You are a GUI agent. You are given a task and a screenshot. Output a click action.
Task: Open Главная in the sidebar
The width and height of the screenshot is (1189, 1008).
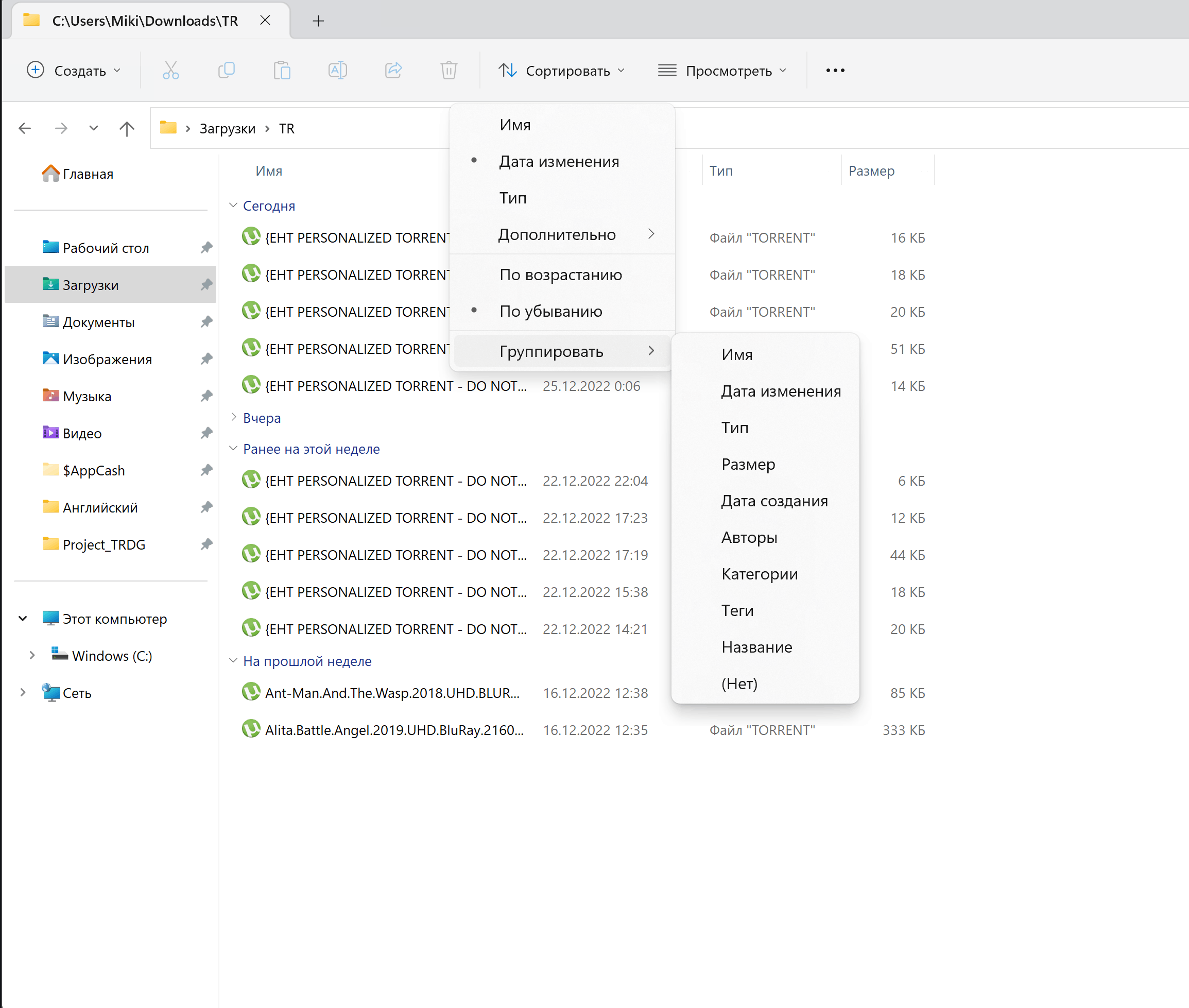click(78, 174)
